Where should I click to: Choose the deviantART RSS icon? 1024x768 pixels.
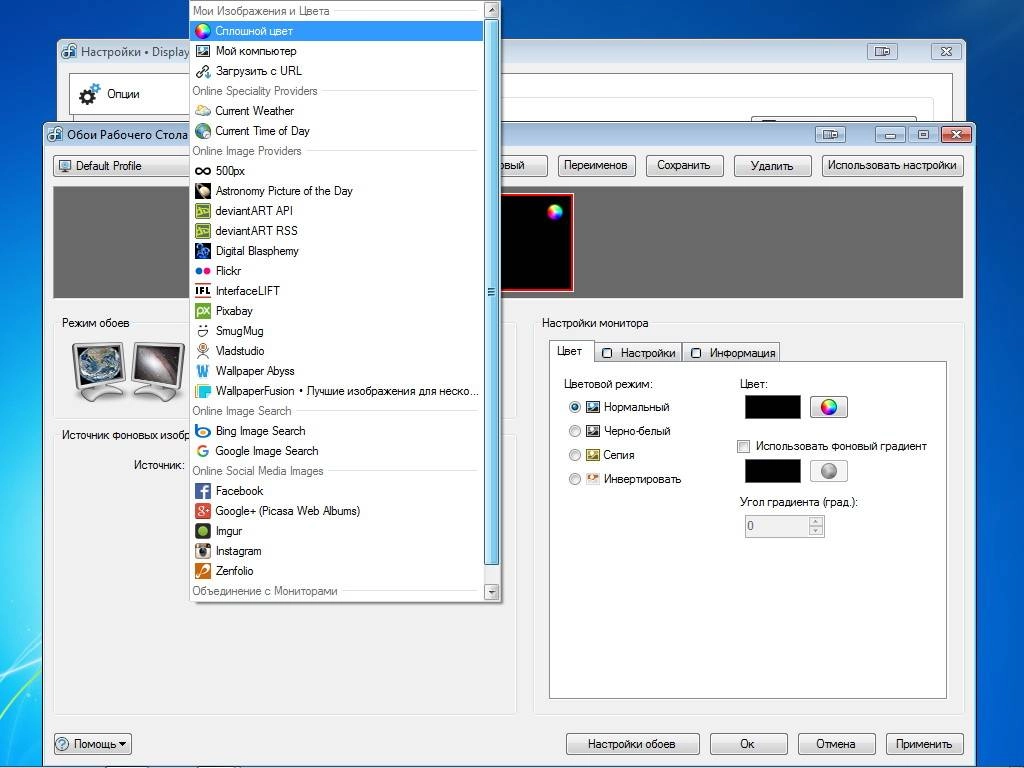pyautogui.click(x=203, y=231)
